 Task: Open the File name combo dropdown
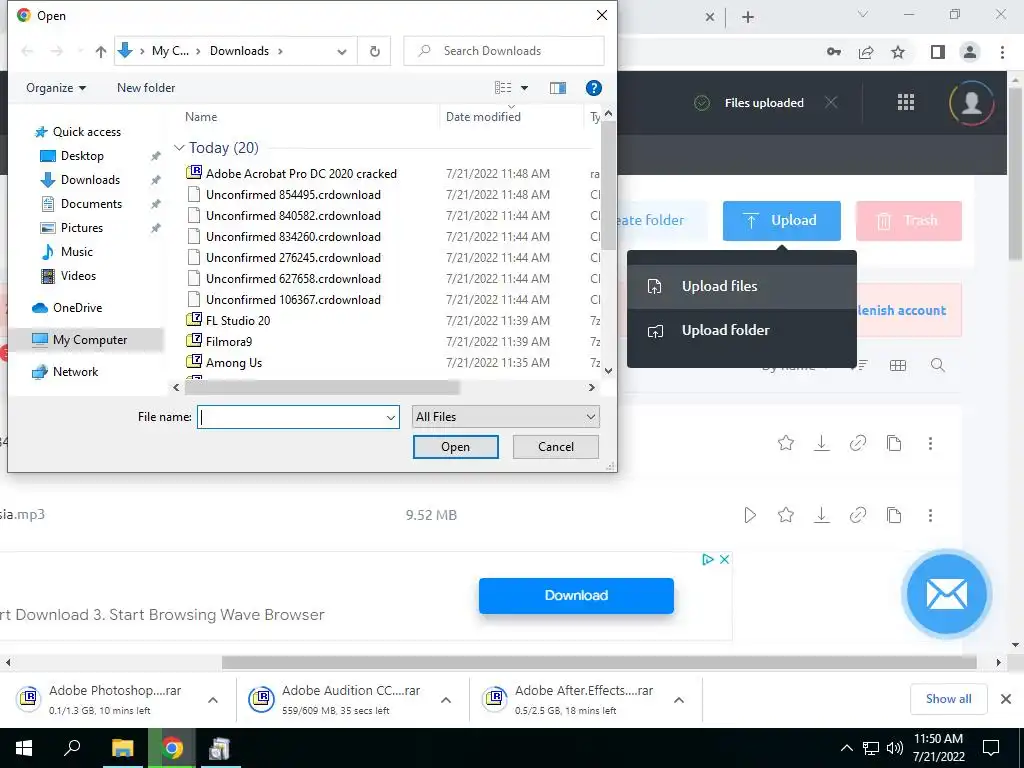pyautogui.click(x=391, y=417)
